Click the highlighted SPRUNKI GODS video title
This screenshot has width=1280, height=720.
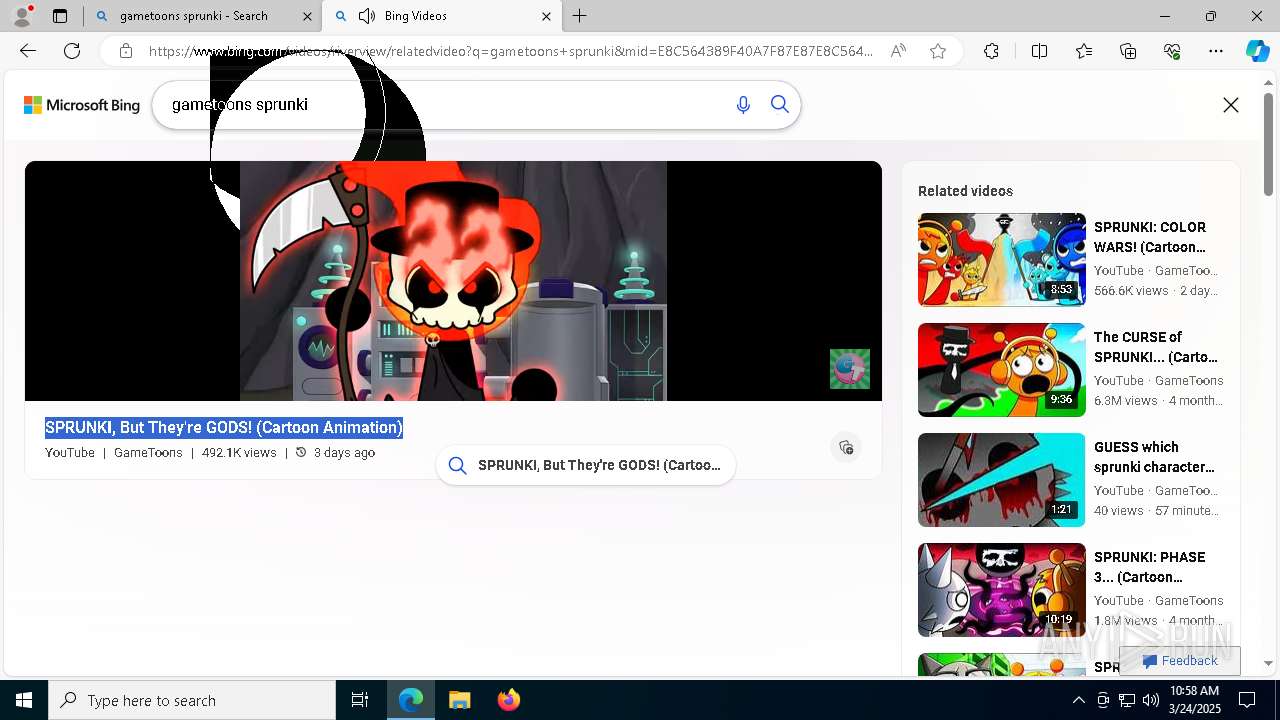[224, 427]
